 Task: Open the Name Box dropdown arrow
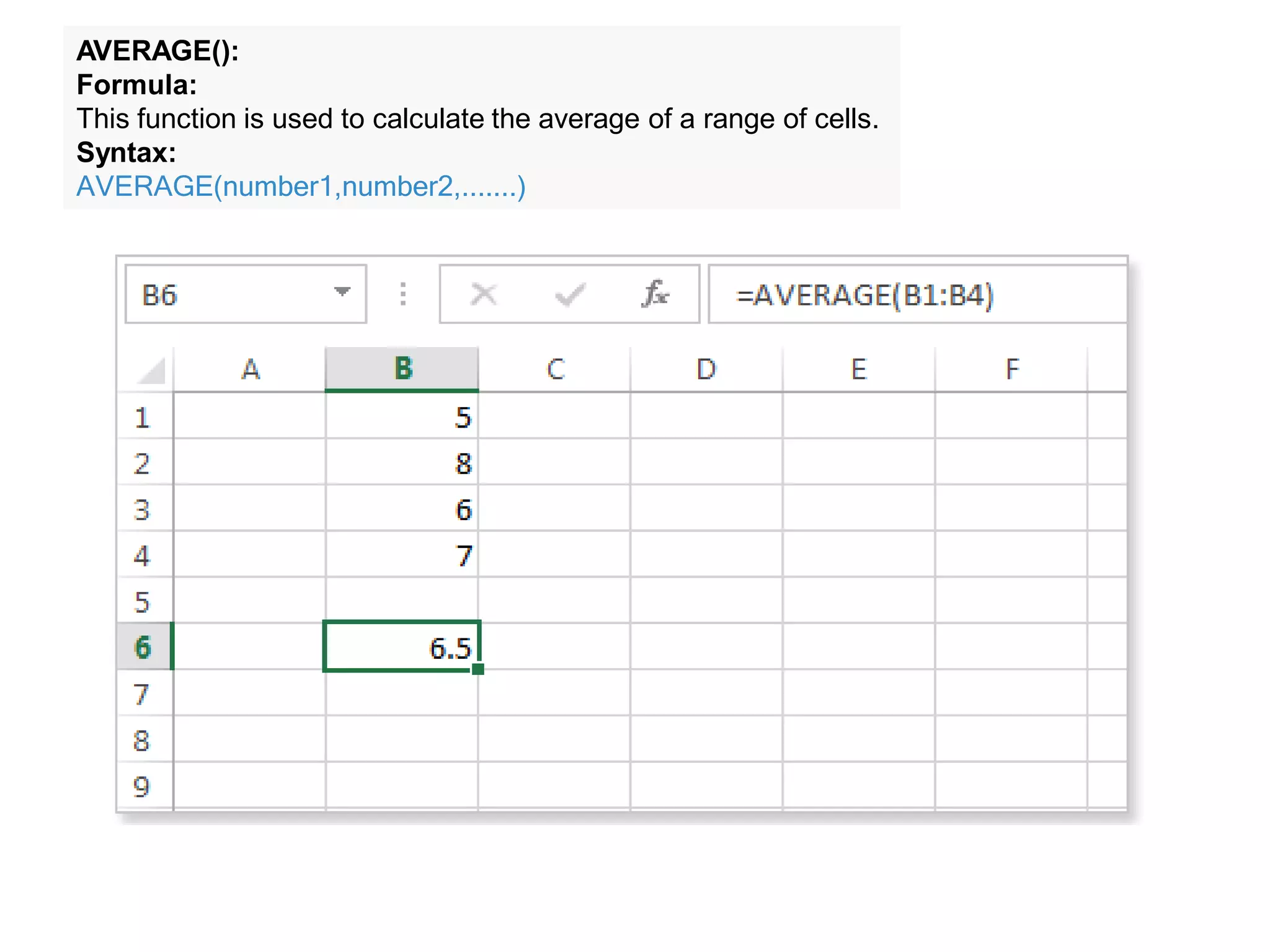342,291
